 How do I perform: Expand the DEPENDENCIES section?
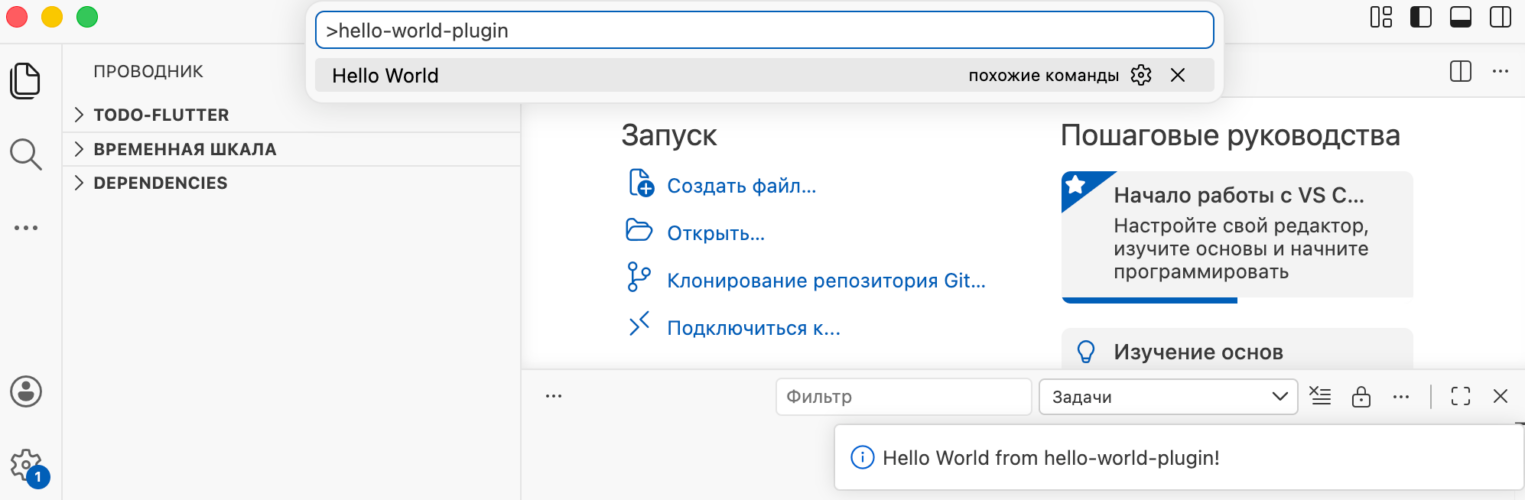(291, 183)
